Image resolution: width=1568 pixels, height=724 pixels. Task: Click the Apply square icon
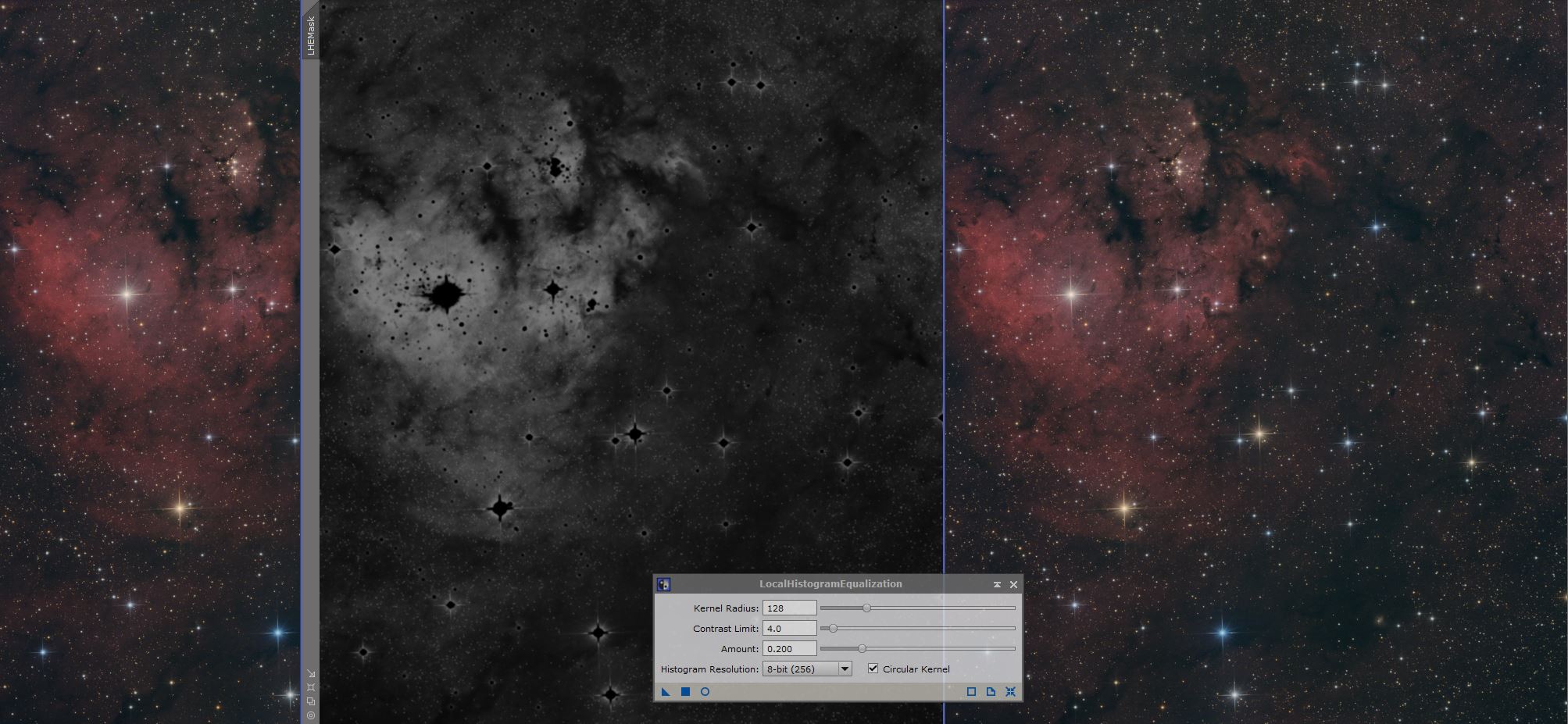click(685, 692)
